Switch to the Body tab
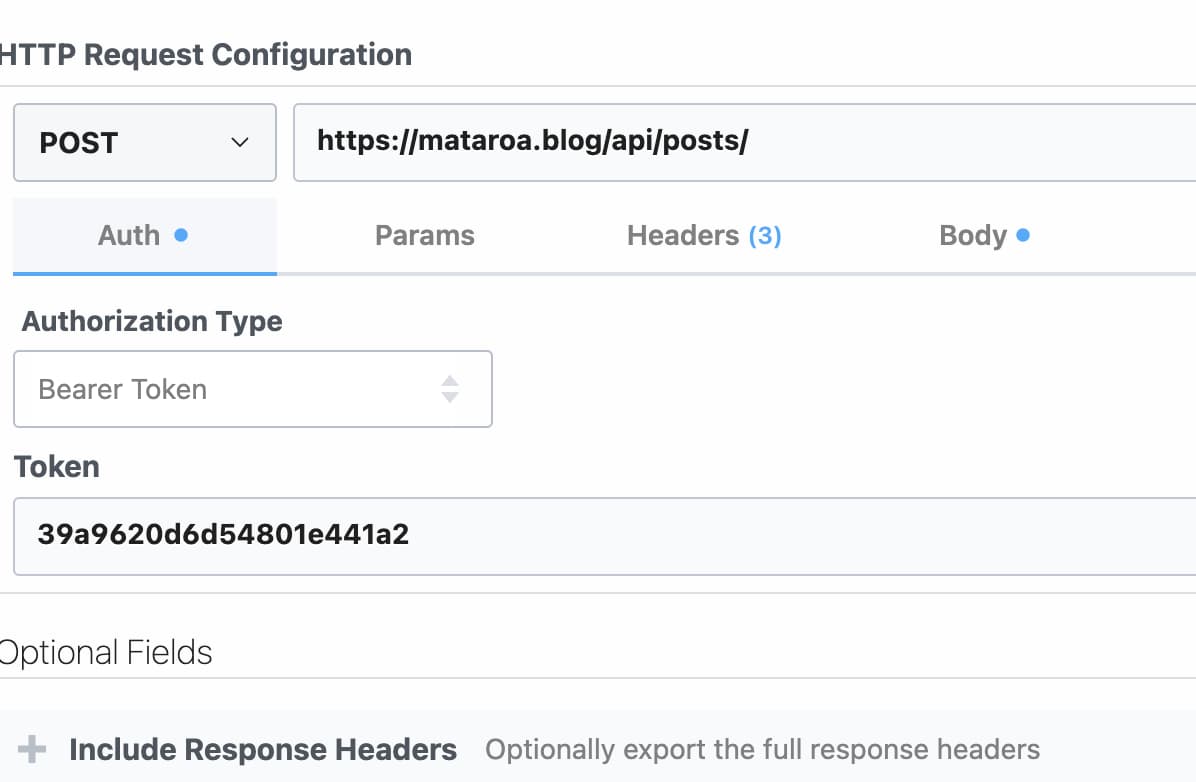This screenshot has height=782, width=1196. pos(984,235)
